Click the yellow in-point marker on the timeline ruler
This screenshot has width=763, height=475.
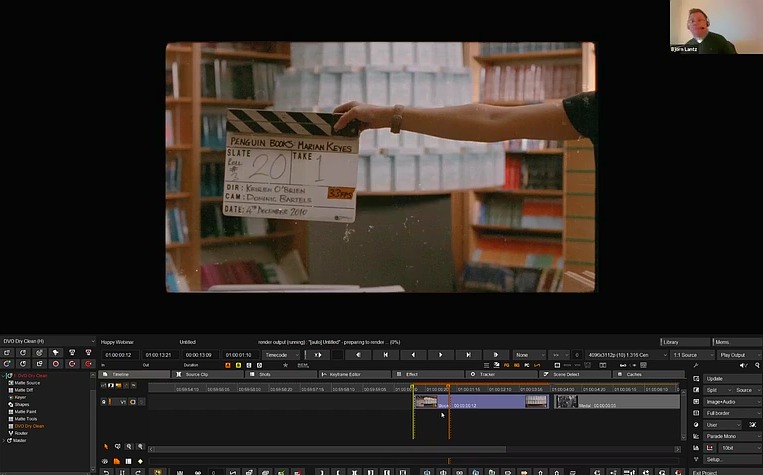[x=413, y=387]
